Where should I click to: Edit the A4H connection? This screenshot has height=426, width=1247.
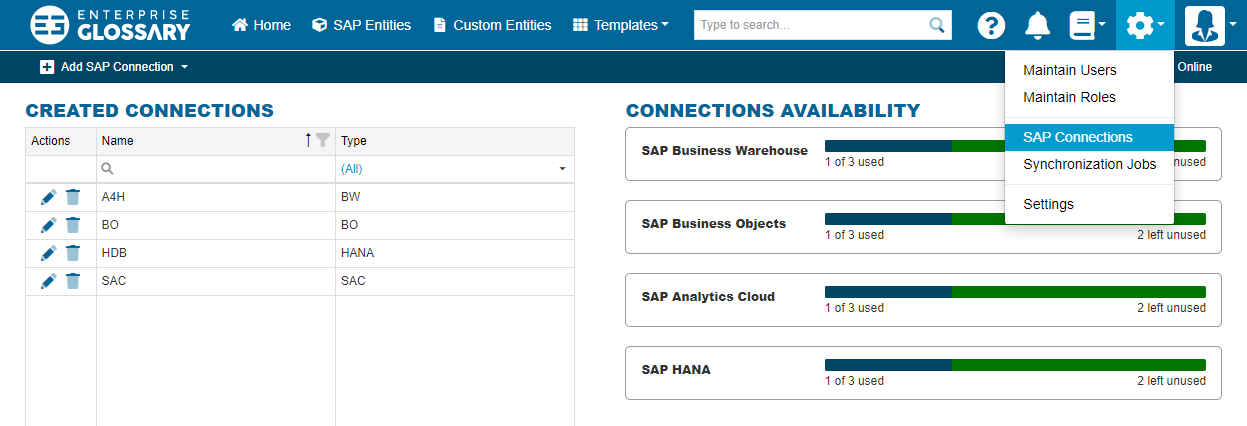click(x=48, y=197)
